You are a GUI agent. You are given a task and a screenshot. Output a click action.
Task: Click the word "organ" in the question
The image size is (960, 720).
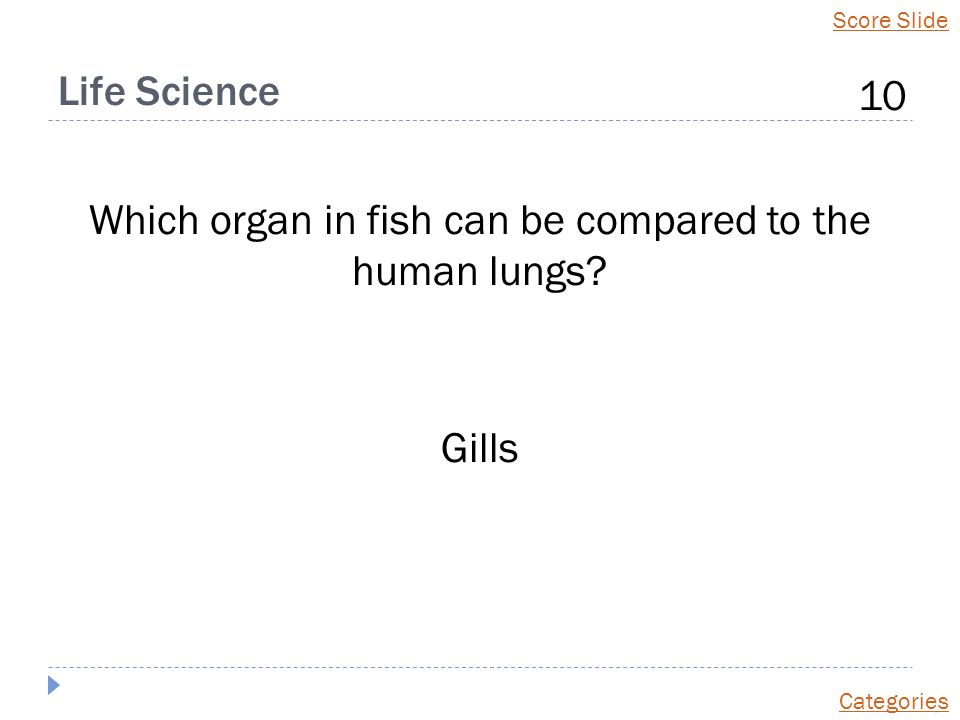[261, 222]
